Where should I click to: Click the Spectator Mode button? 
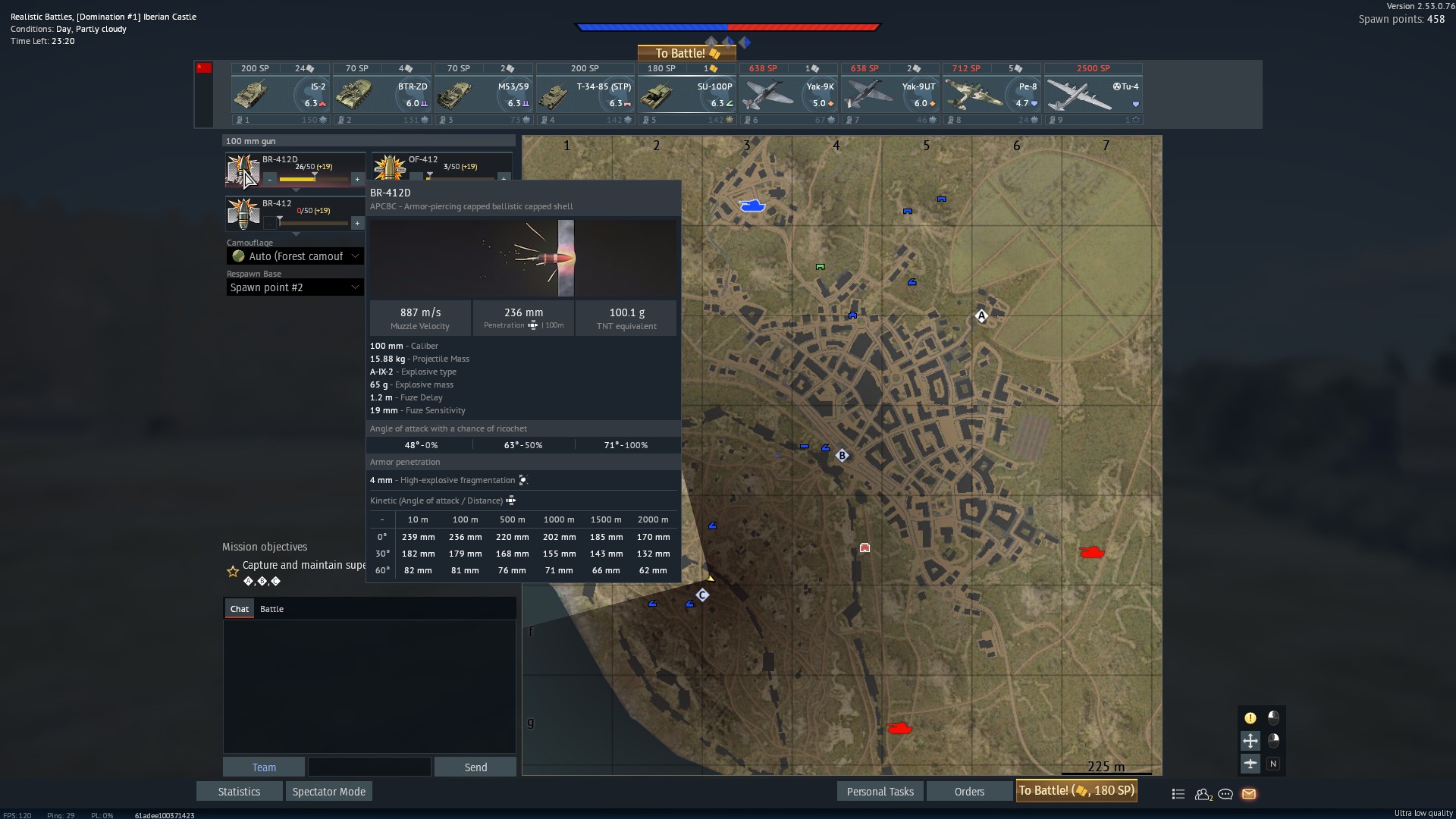[x=328, y=792]
